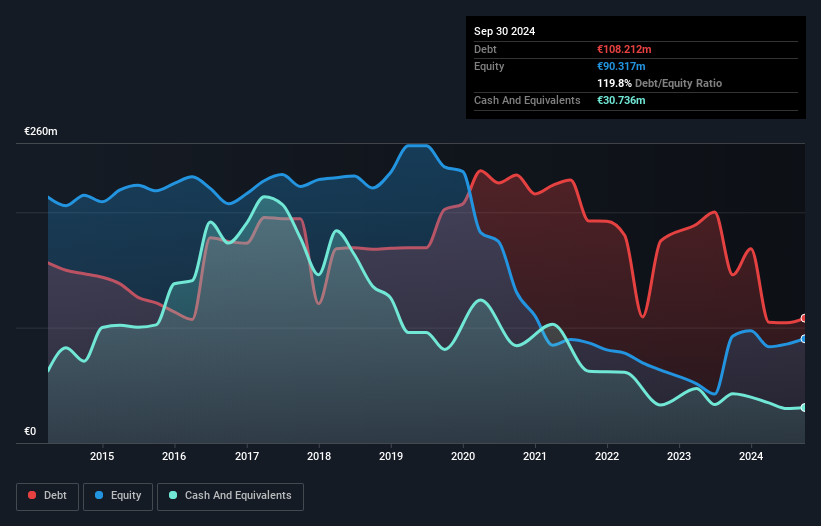Image resolution: width=821 pixels, height=526 pixels.
Task: Toggle Cash And Equivalents legend button
Action: tap(230, 496)
